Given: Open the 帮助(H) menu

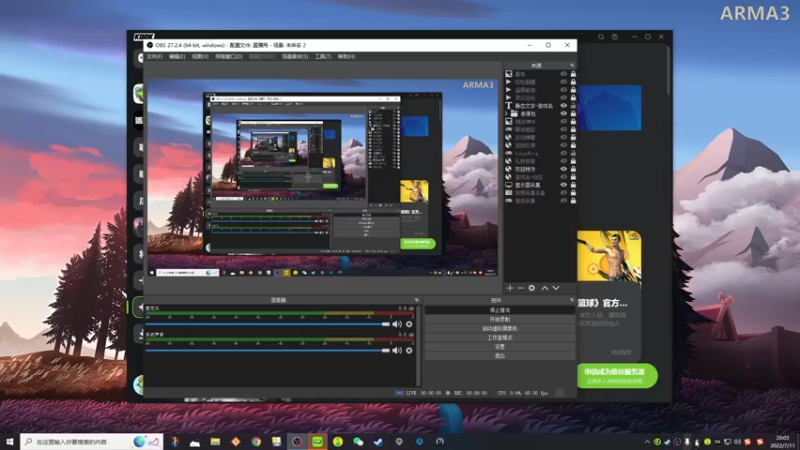Looking at the screenshot, I should [346, 57].
